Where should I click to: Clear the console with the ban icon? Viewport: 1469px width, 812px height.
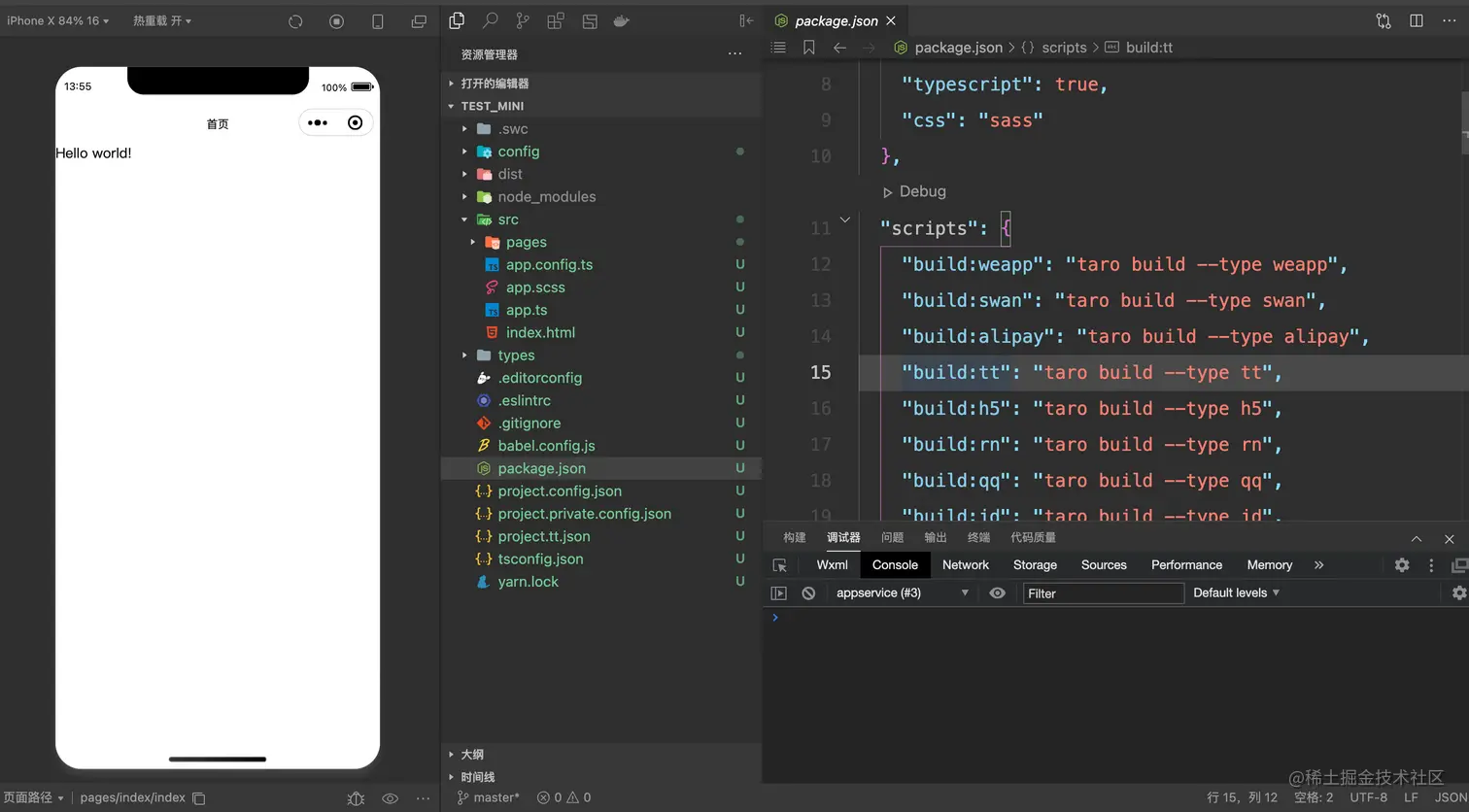click(x=808, y=592)
